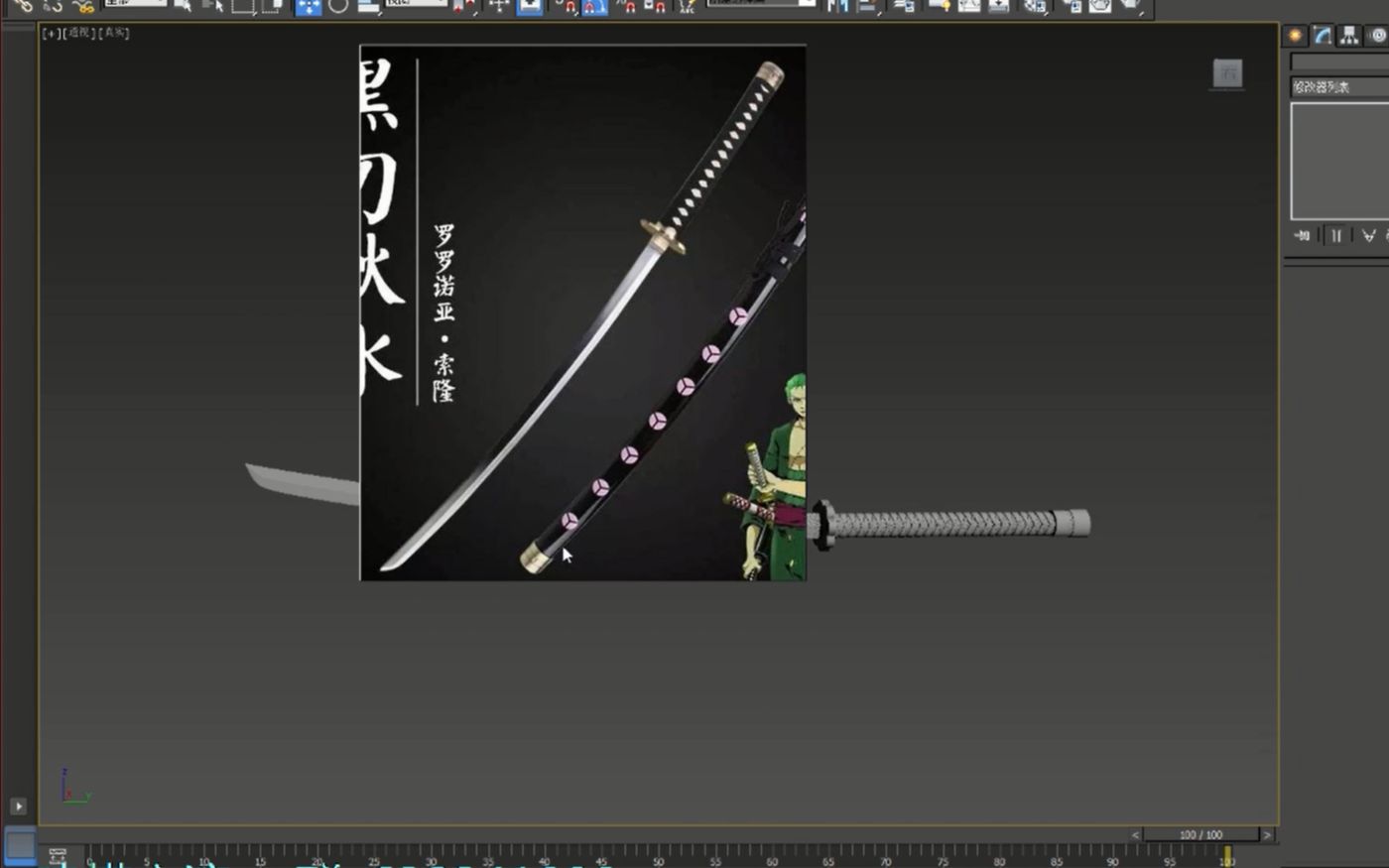Screen dimensions: 1389x868
Task: Toggle Show End Result button
Action: pyautogui.click(x=1335, y=235)
